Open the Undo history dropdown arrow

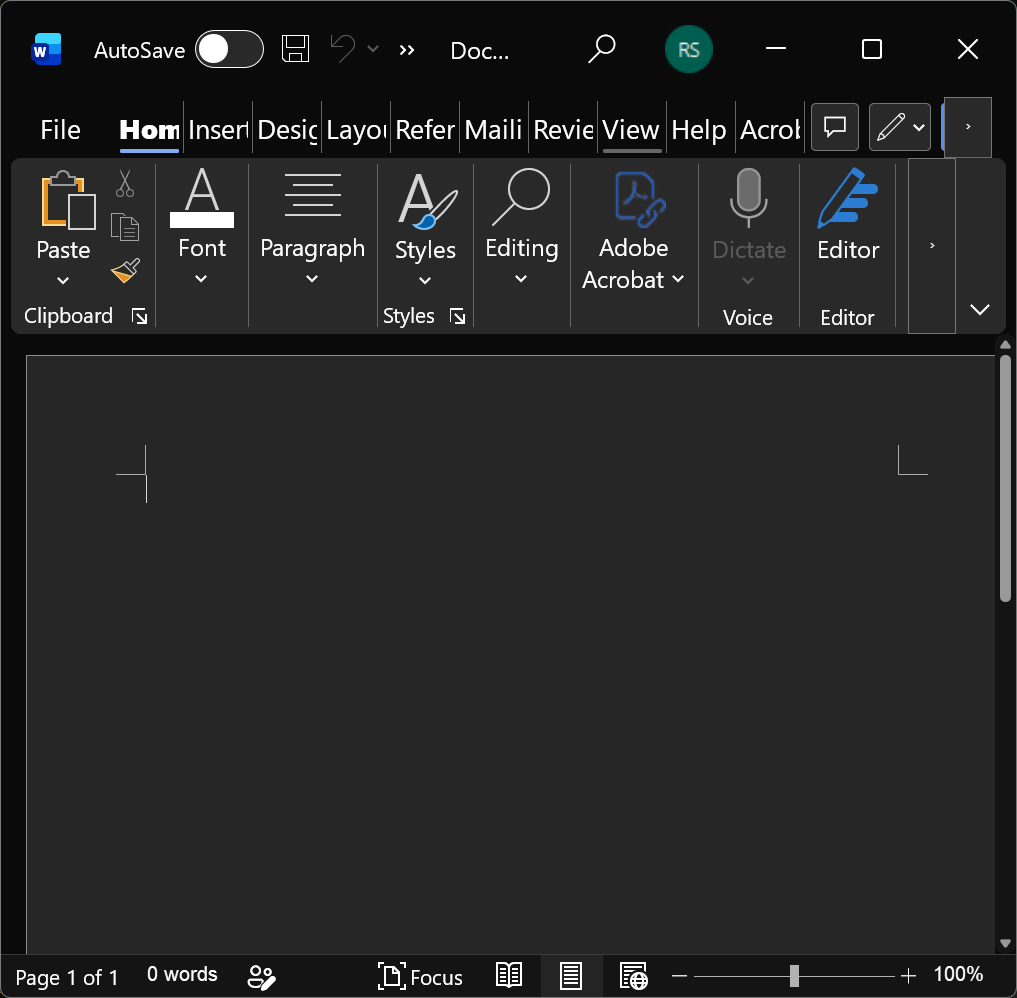tap(373, 49)
